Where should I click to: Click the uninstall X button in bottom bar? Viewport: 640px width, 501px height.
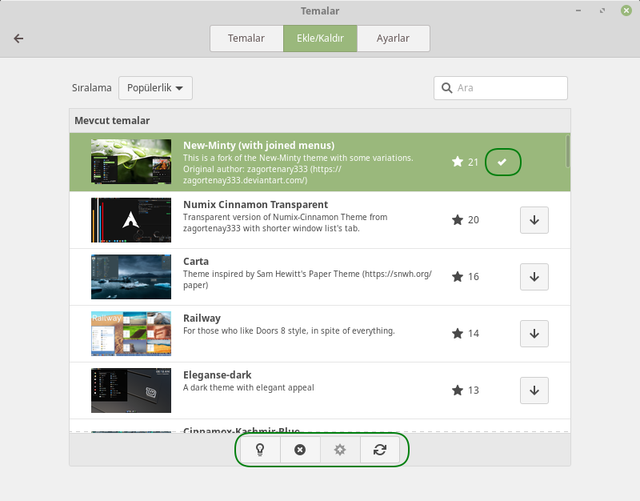[300, 450]
